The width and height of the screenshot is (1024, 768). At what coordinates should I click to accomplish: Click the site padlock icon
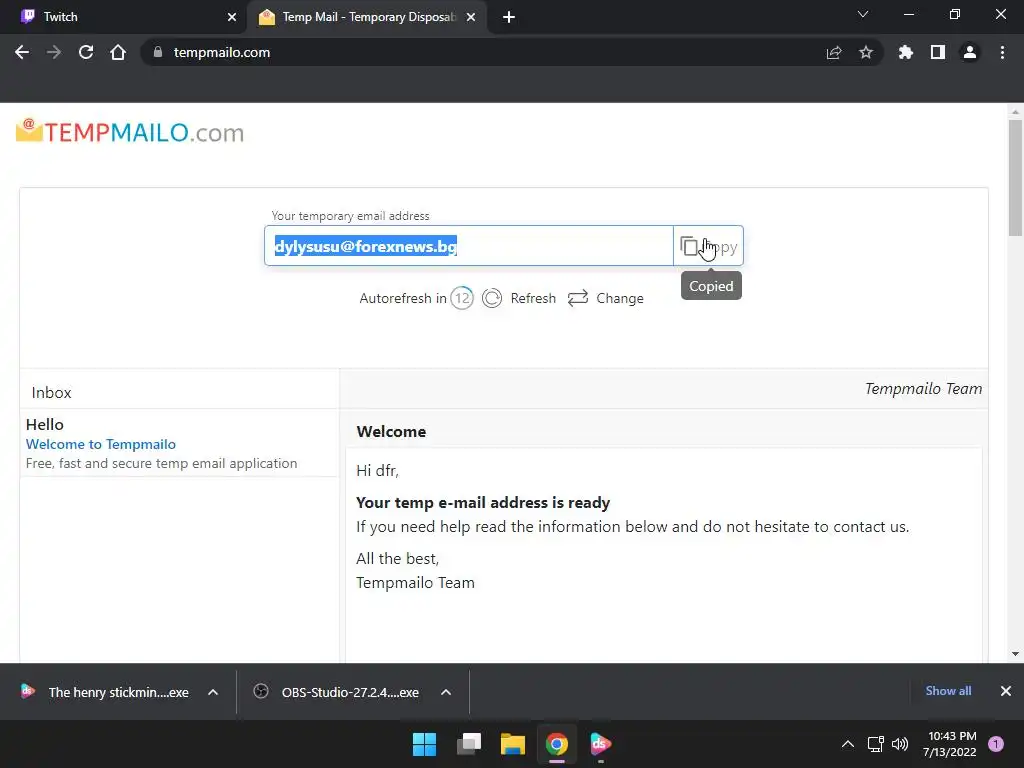click(157, 52)
